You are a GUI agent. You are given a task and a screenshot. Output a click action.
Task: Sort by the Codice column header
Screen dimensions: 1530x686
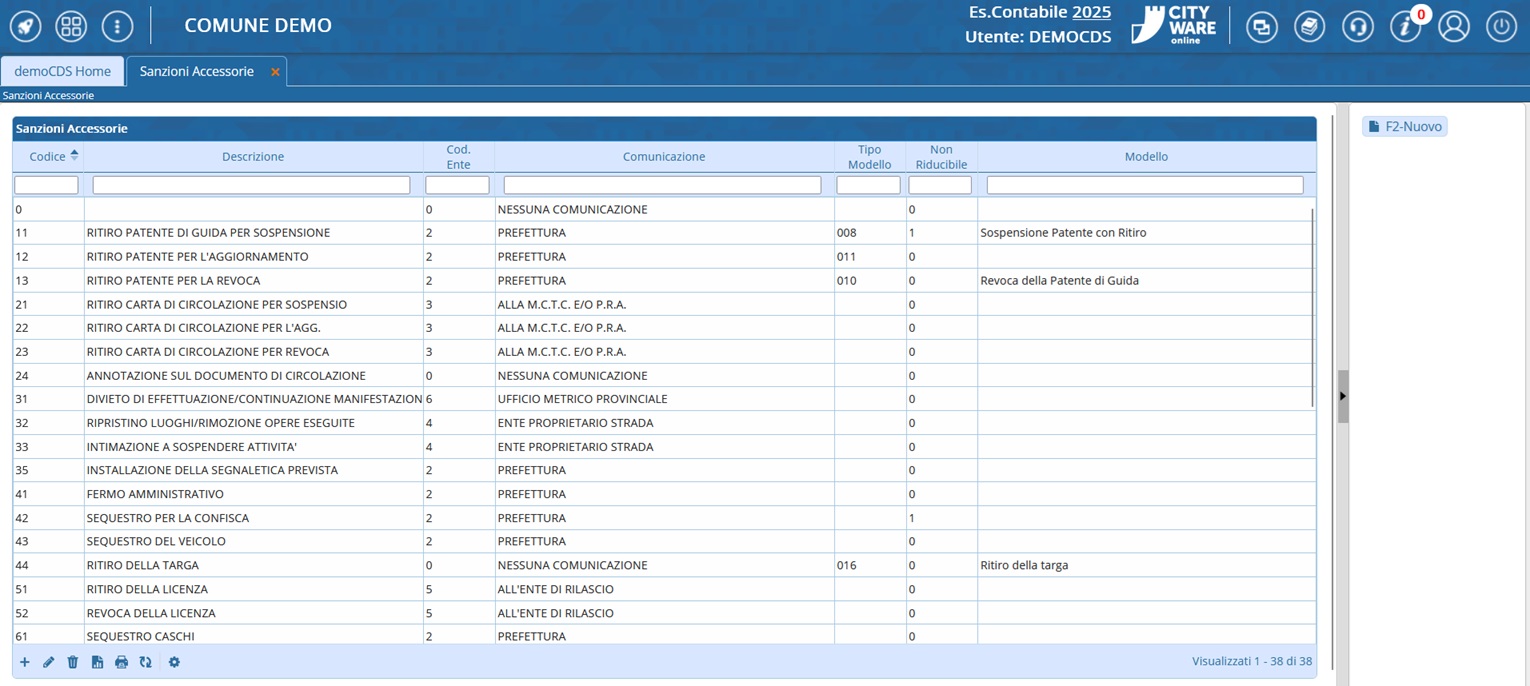pos(48,156)
